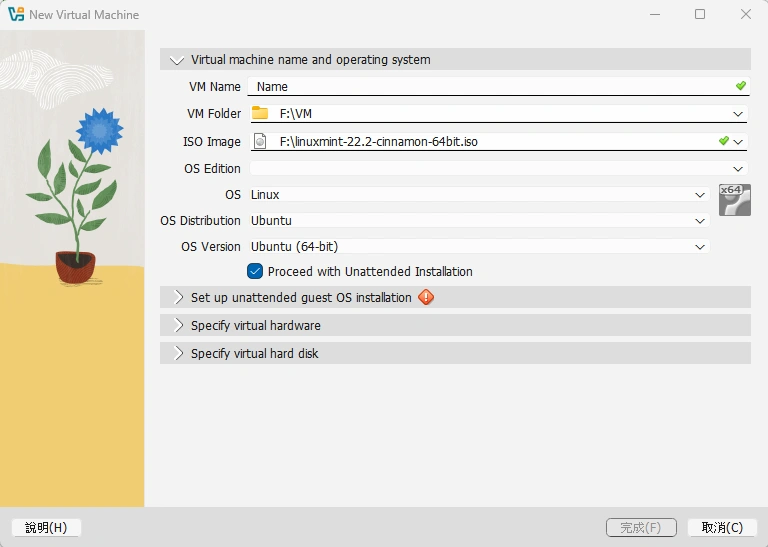Image resolution: width=768 pixels, height=547 pixels.
Task: Open the OS Edition dropdown
Action: (x=738, y=169)
